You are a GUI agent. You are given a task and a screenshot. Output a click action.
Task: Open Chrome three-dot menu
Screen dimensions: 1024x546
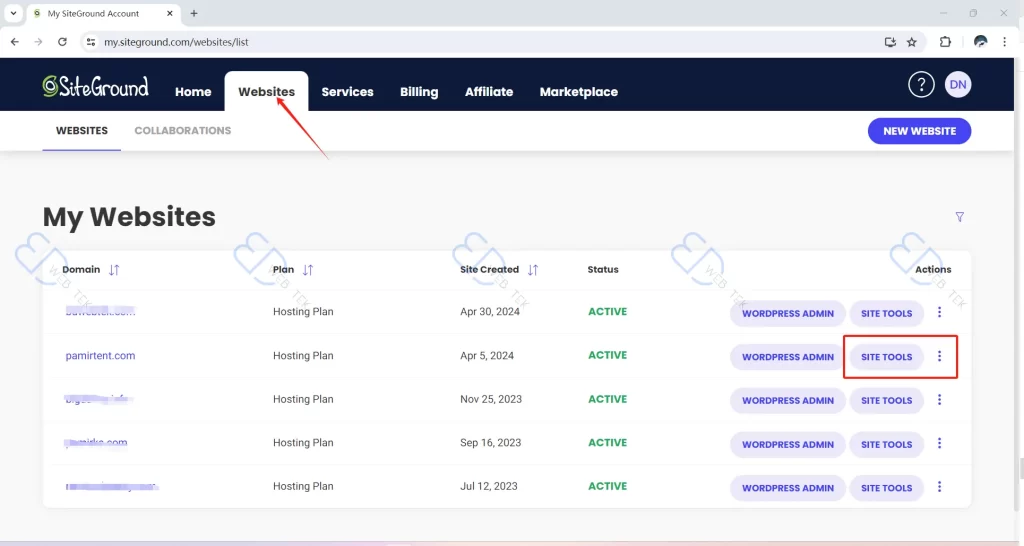1004,42
